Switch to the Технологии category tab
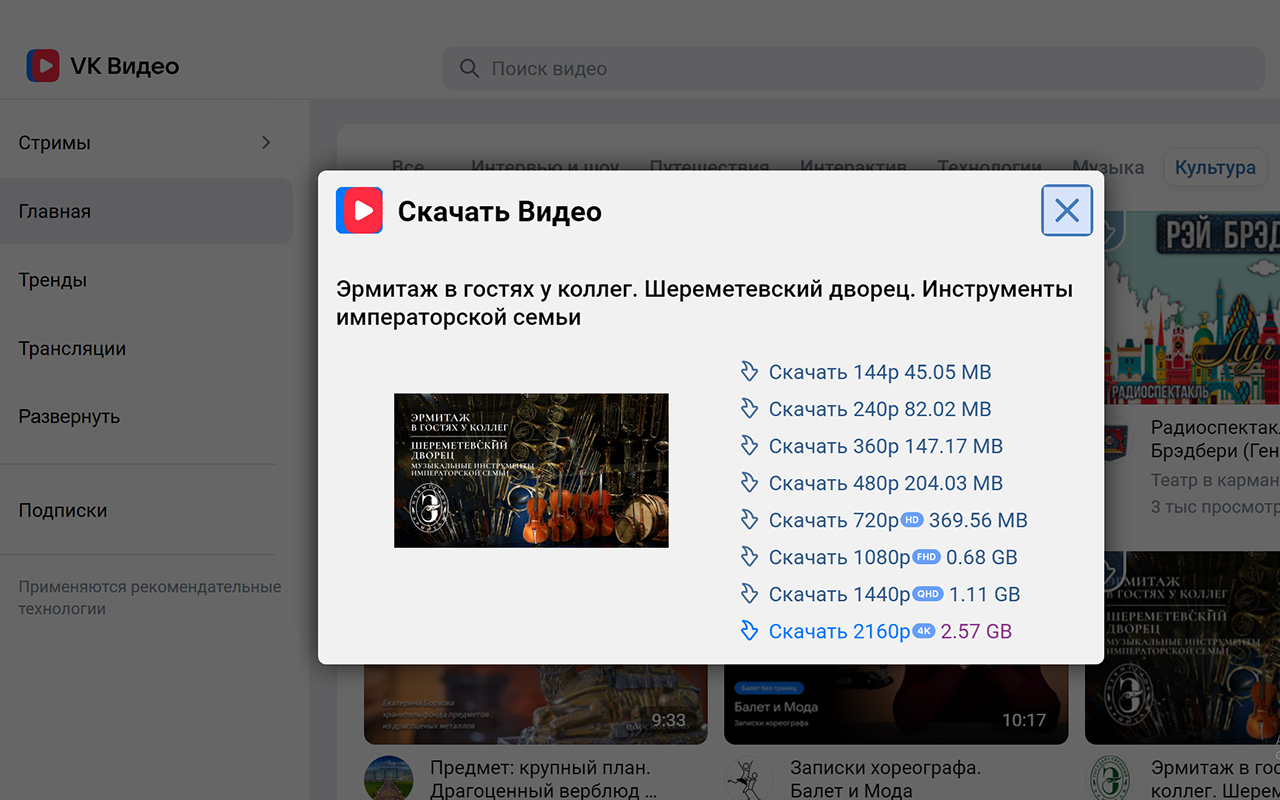 [x=989, y=168]
